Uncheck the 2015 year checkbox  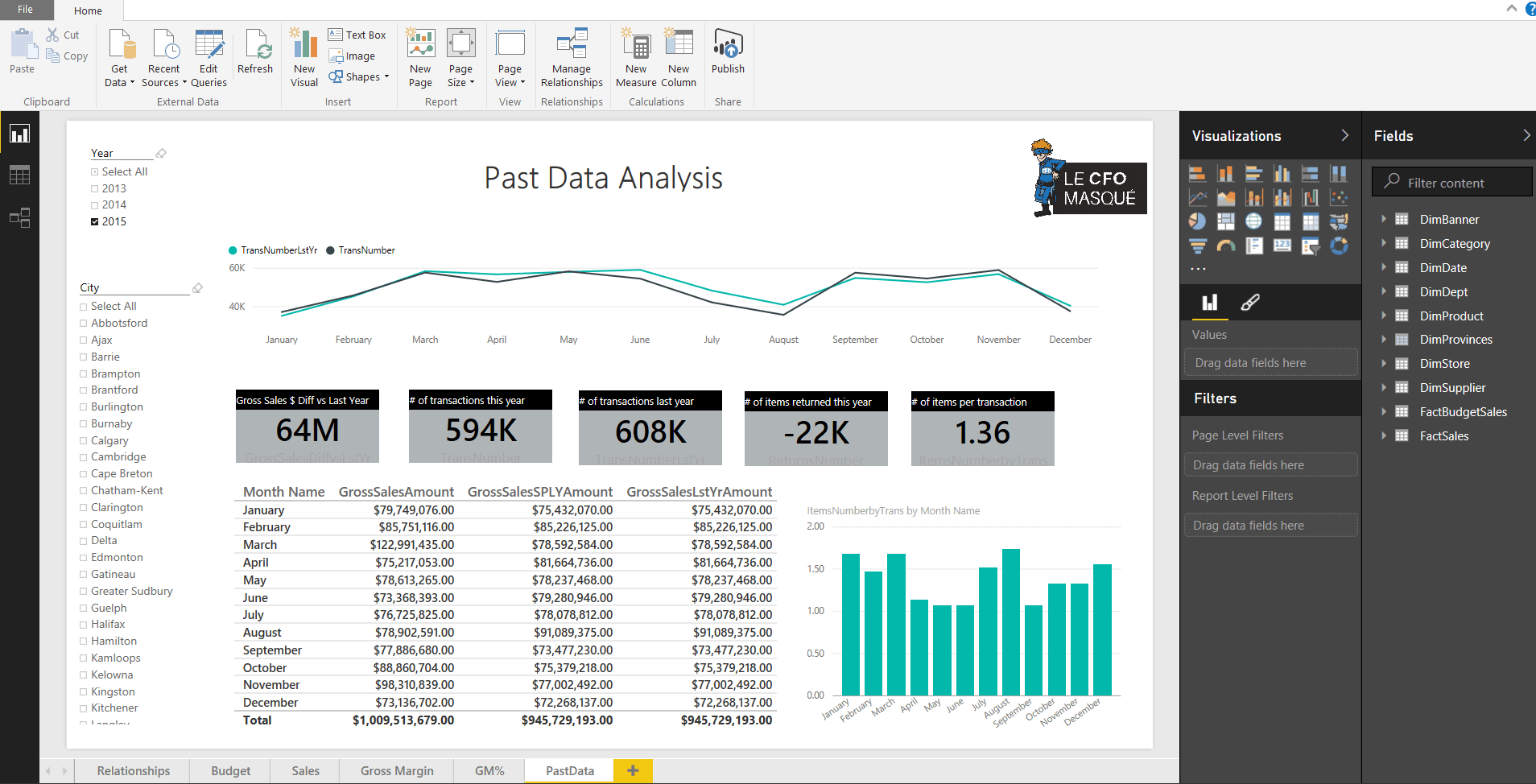click(x=95, y=222)
